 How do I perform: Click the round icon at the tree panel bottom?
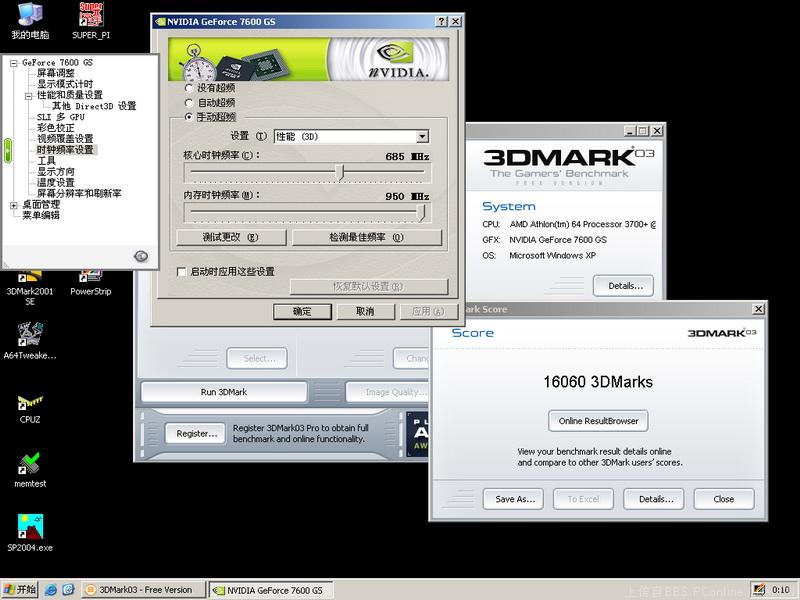[141, 256]
